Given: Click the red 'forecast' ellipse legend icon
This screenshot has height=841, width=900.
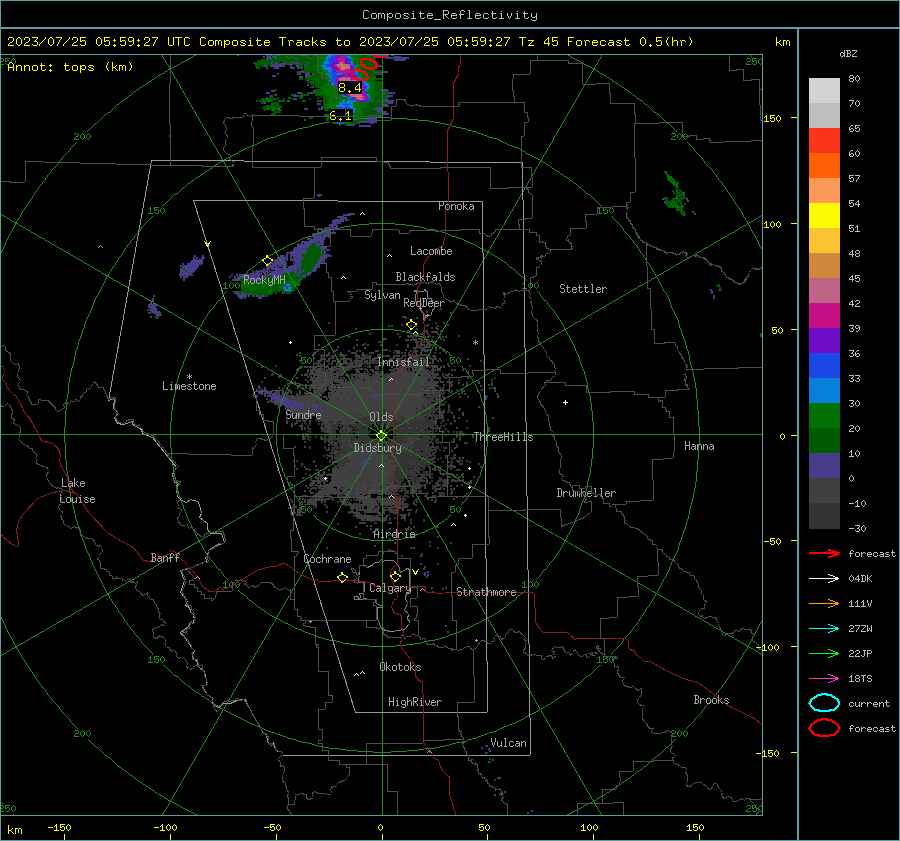Looking at the screenshot, I should [824, 728].
